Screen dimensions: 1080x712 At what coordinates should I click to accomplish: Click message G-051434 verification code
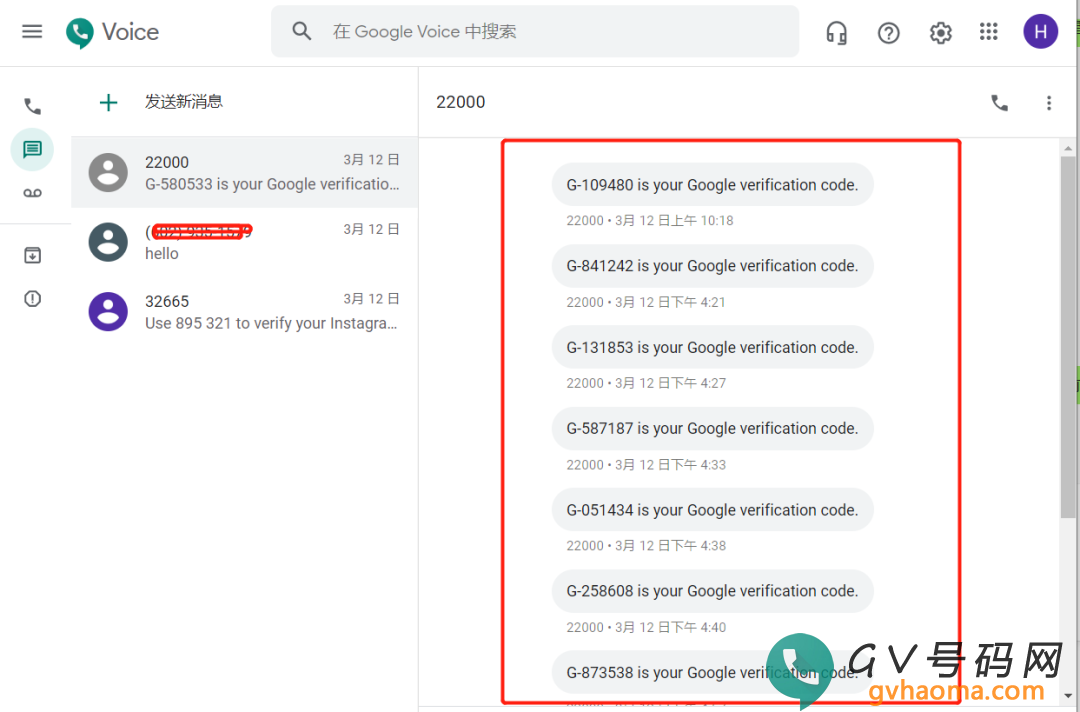pos(712,510)
